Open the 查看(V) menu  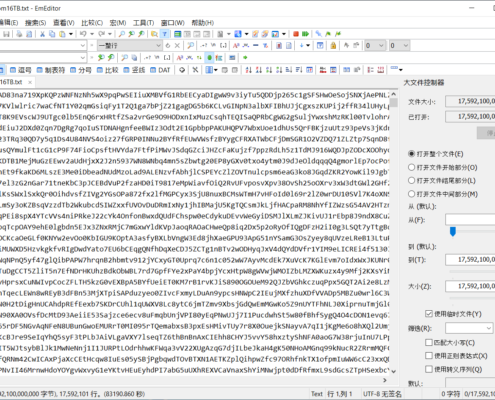tap(64, 23)
